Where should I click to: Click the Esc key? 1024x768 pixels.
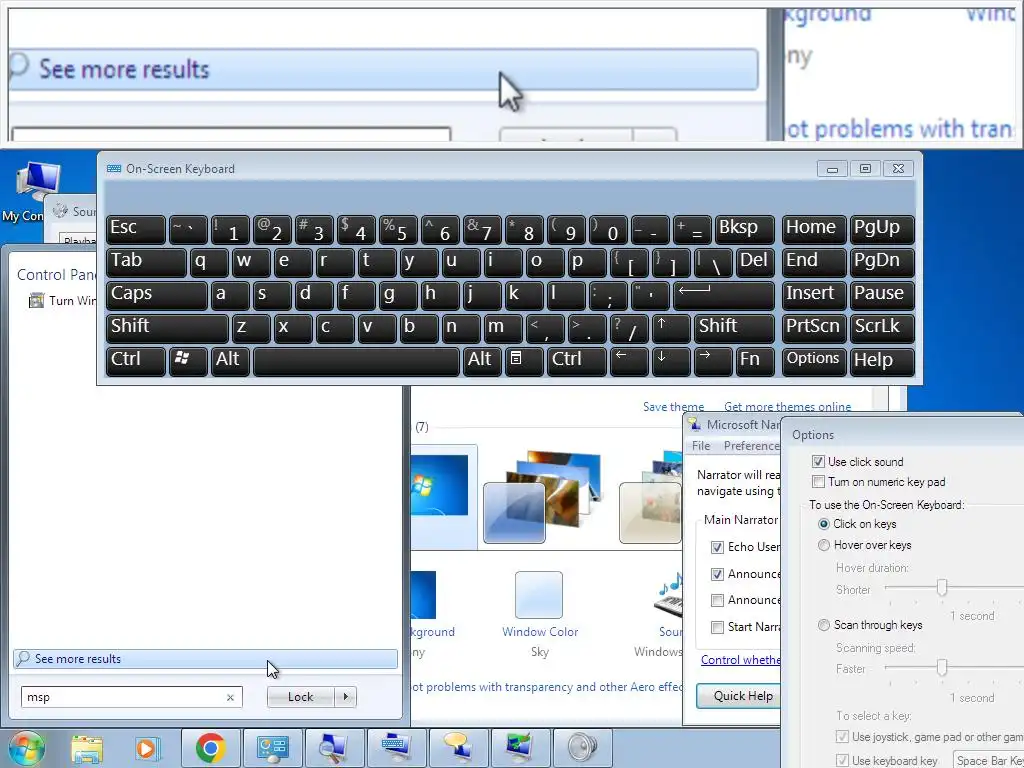point(135,229)
